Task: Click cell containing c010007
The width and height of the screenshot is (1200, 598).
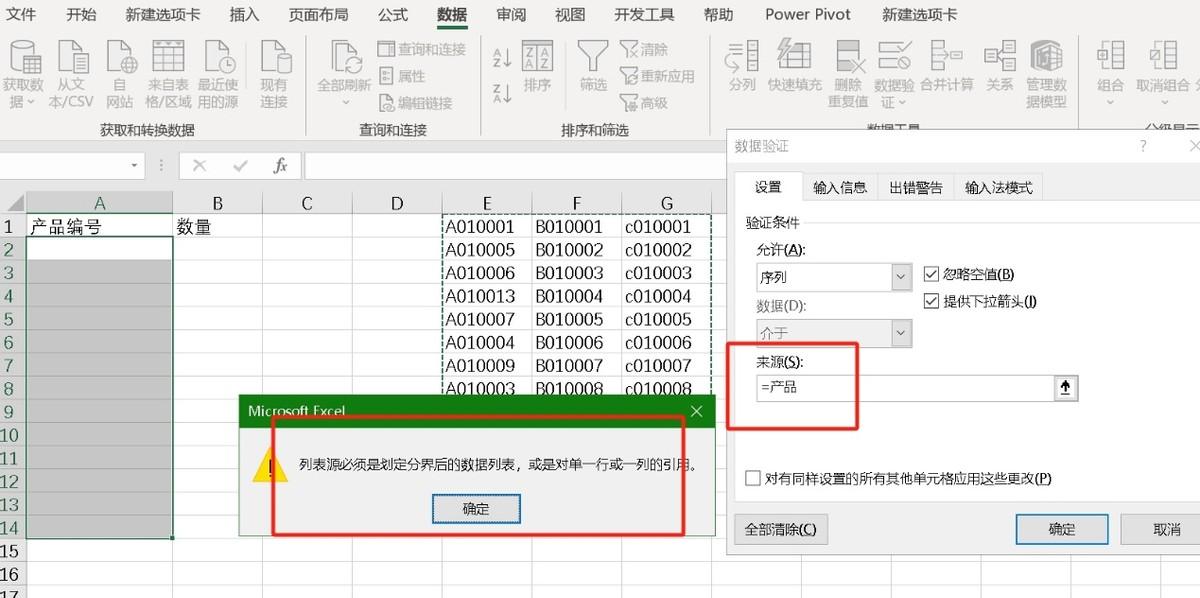Action: click(x=666, y=365)
